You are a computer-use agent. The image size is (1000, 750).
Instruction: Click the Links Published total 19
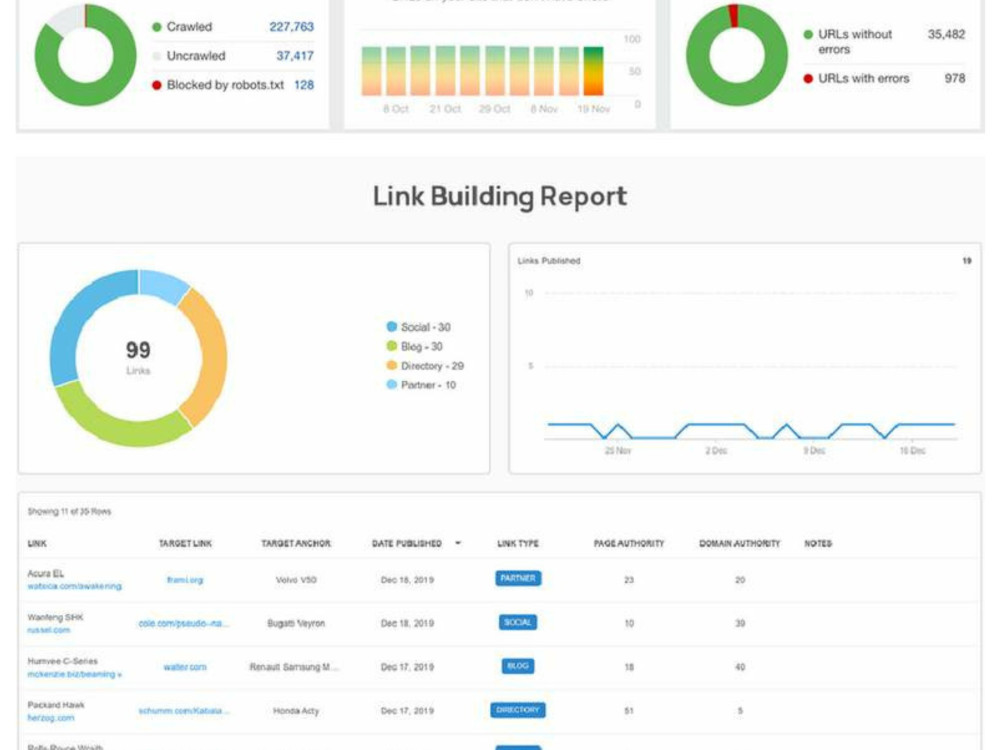[967, 261]
